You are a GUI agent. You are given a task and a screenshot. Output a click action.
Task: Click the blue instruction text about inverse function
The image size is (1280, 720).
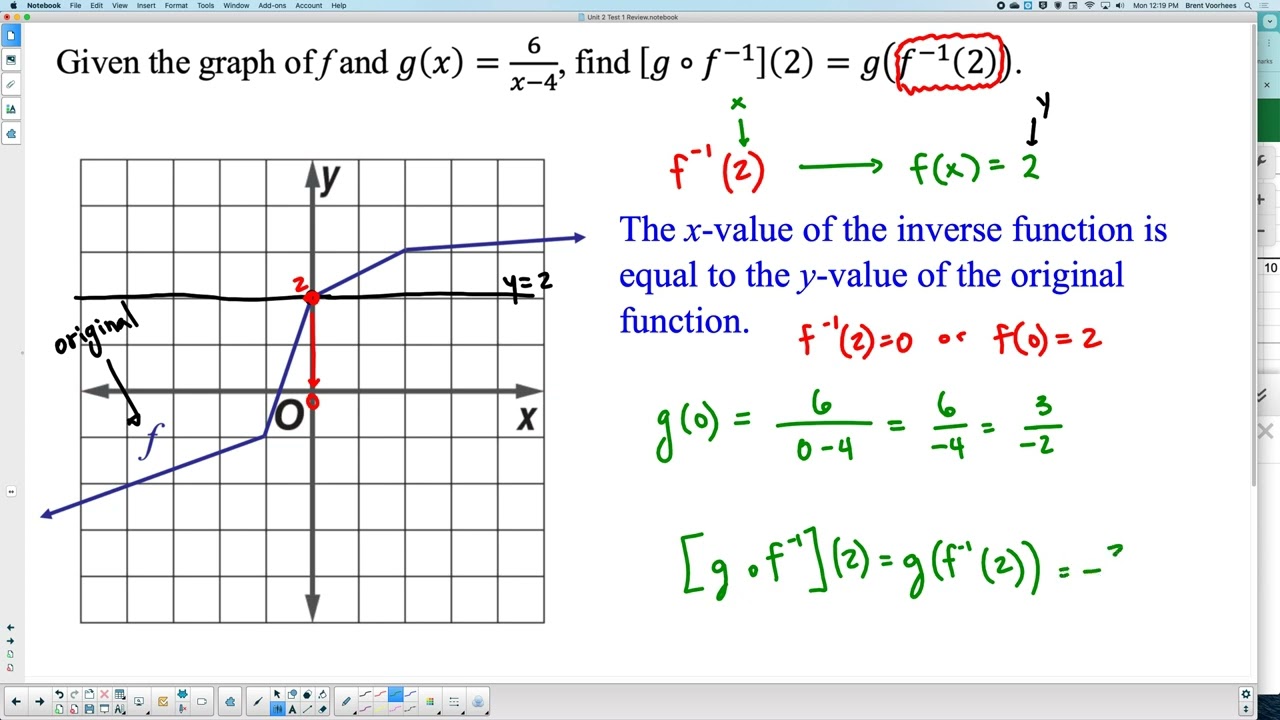click(893, 274)
